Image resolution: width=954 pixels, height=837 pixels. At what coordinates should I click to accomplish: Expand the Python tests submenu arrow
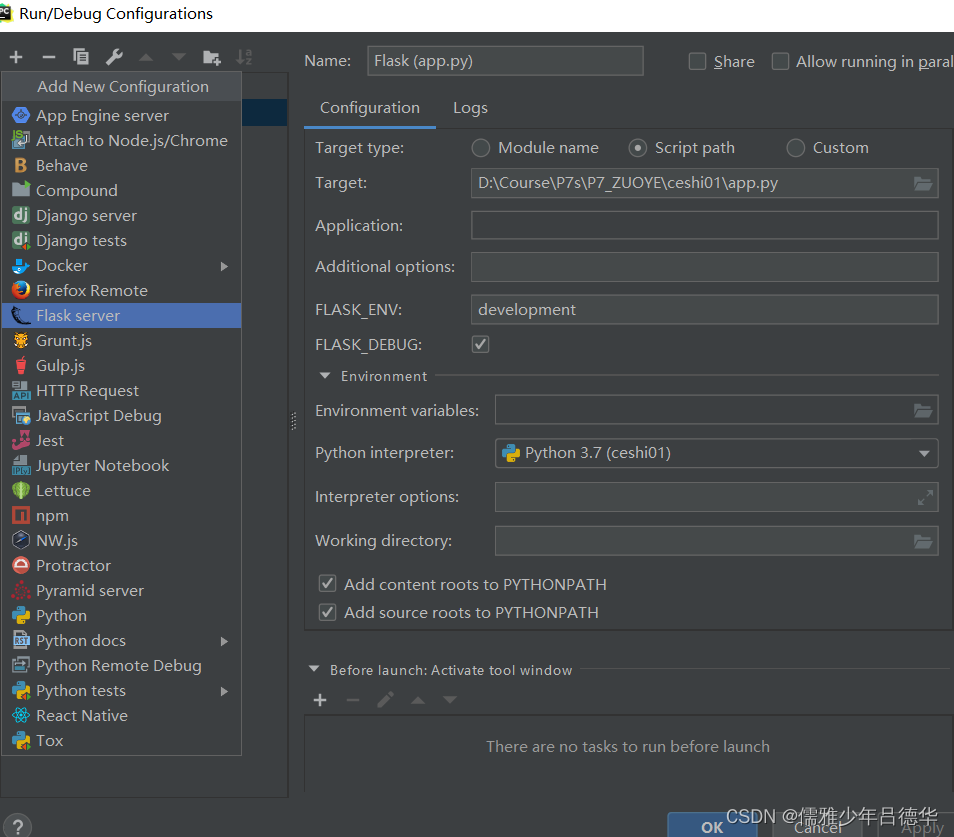click(x=225, y=691)
